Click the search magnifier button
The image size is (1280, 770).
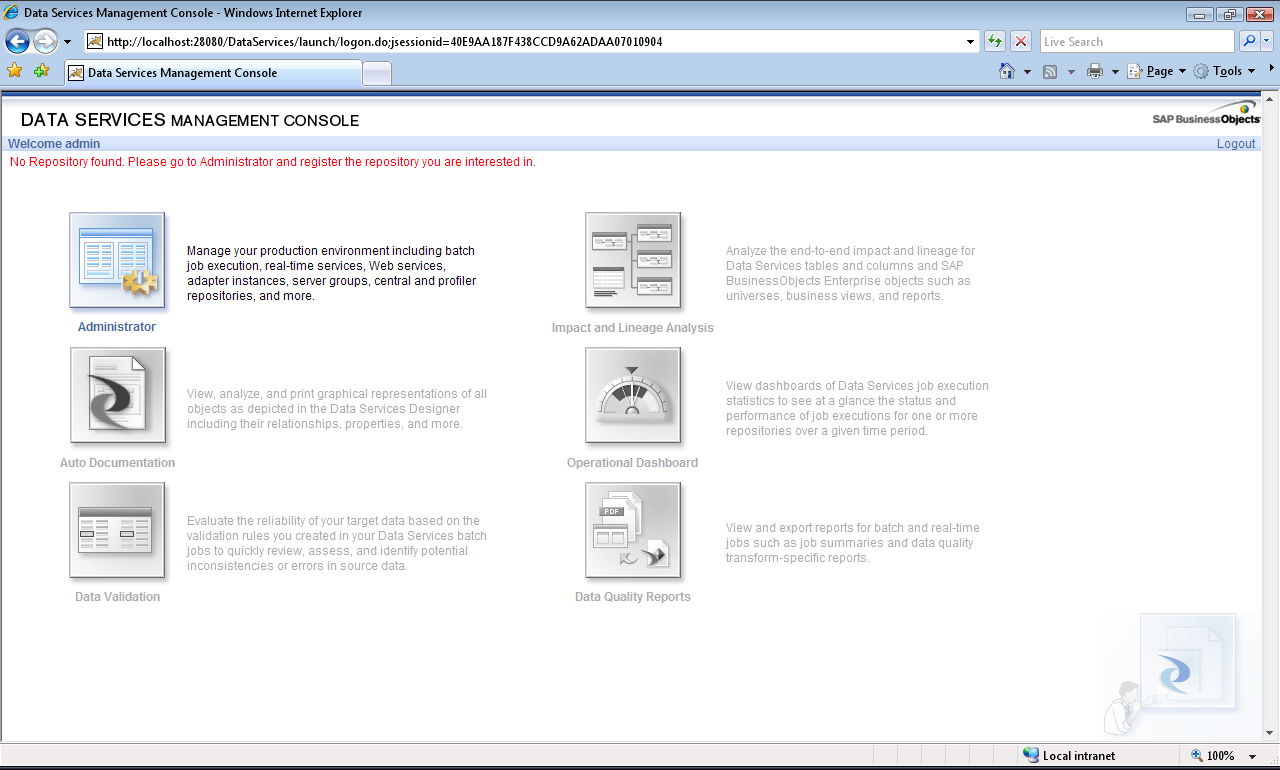coord(1249,41)
